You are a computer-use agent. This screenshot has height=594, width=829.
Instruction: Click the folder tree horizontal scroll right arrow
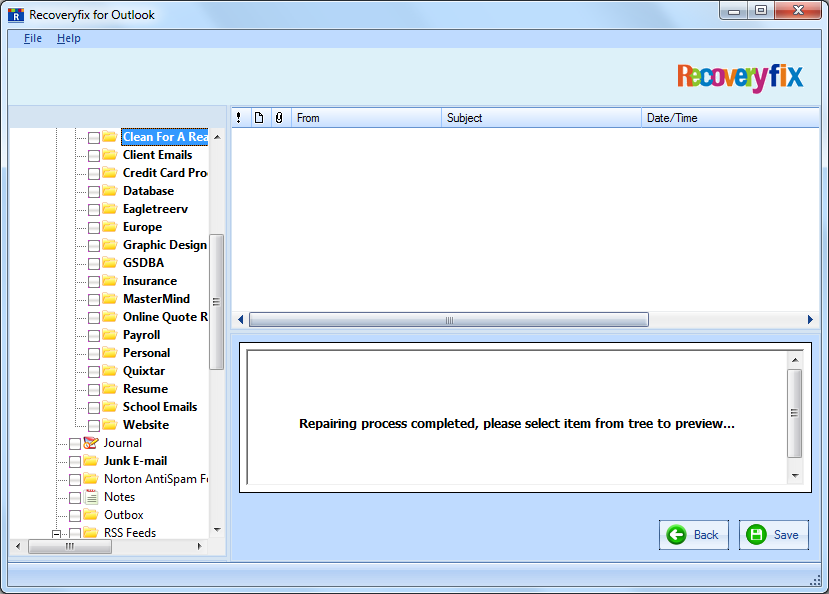(x=199, y=546)
